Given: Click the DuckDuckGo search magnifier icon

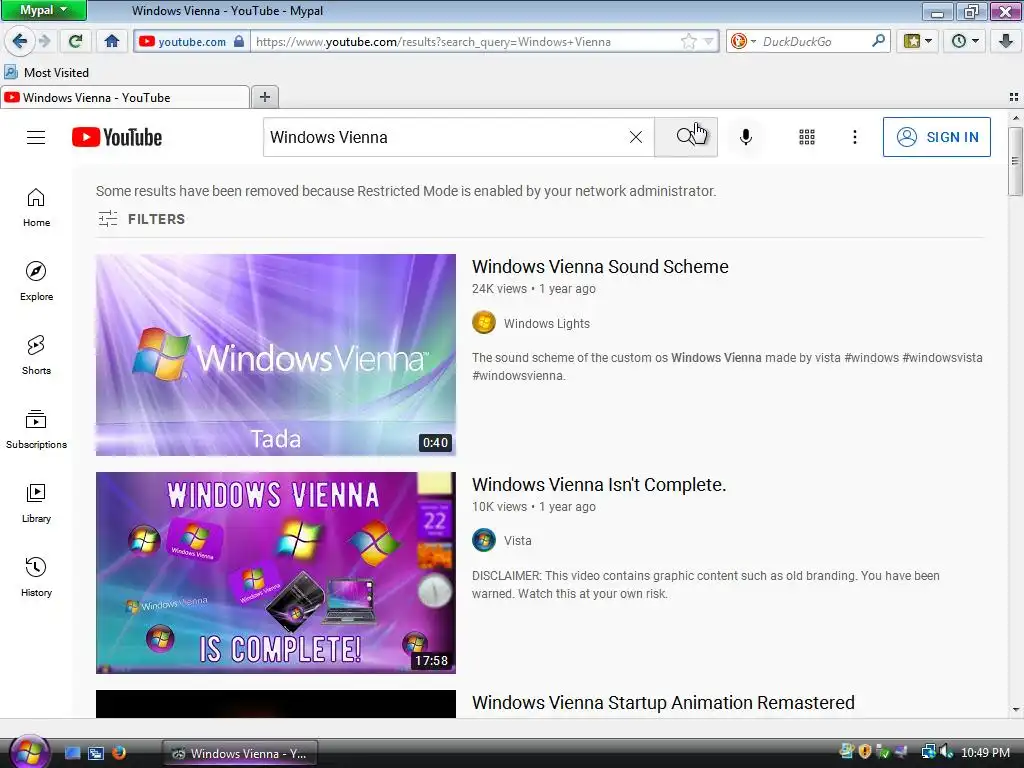Looking at the screenshot, I should [878, 41].
